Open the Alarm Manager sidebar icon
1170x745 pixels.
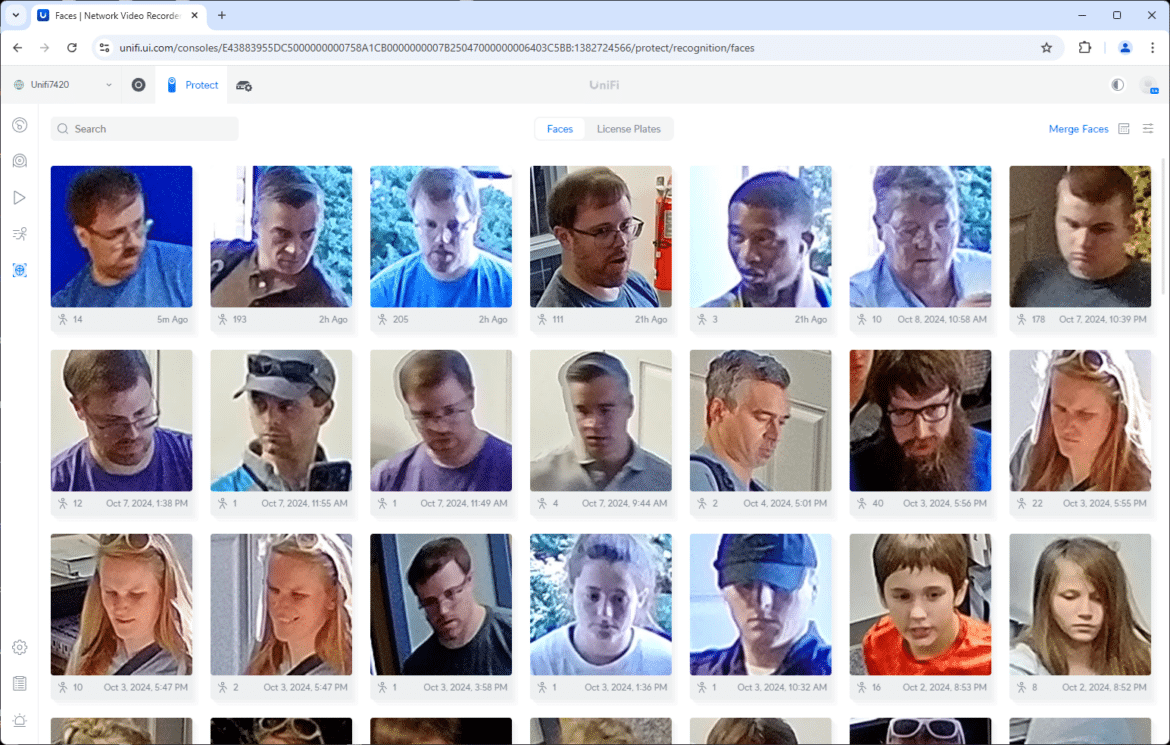20,720
